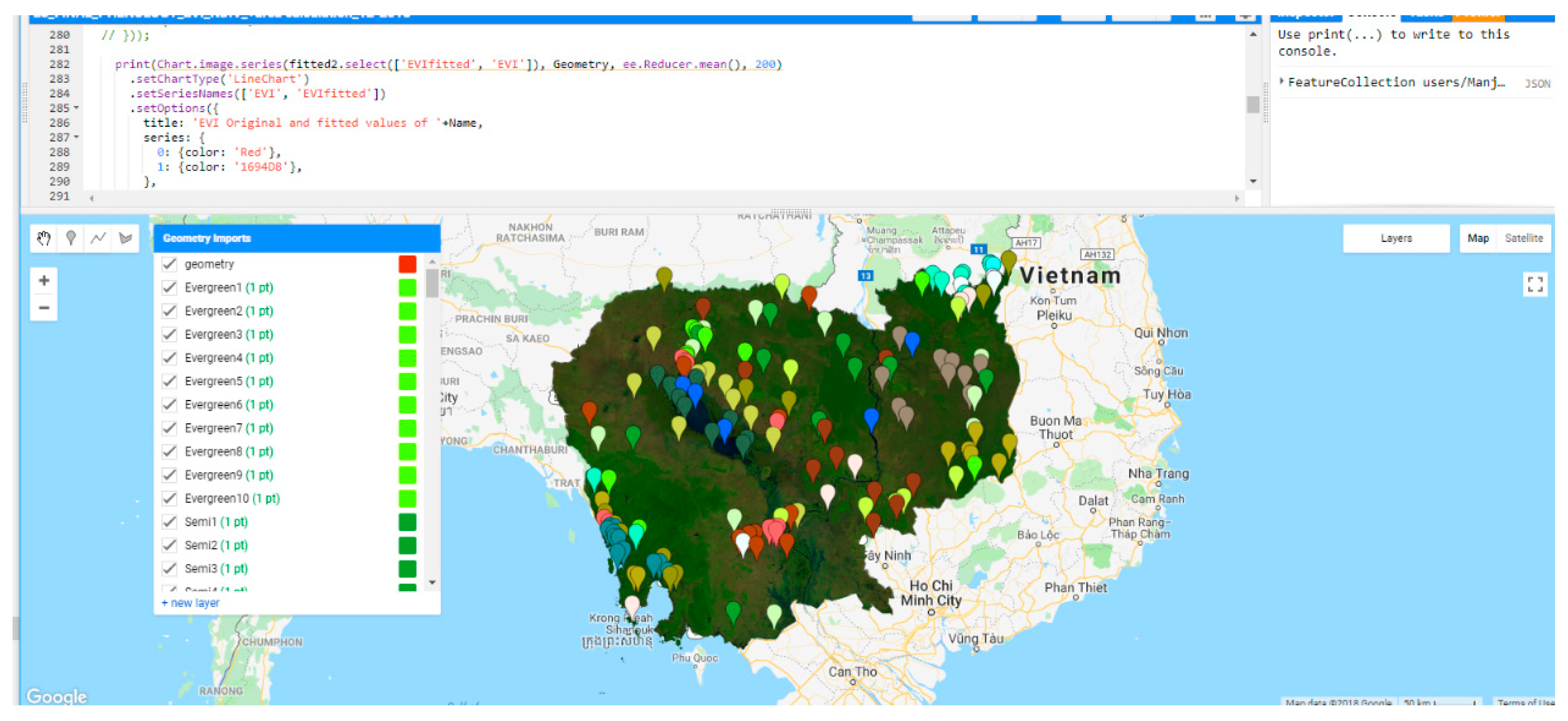The image size is (1568, 721).
Task: Expand the FeatureCollection console entry
Action: 1282,82
